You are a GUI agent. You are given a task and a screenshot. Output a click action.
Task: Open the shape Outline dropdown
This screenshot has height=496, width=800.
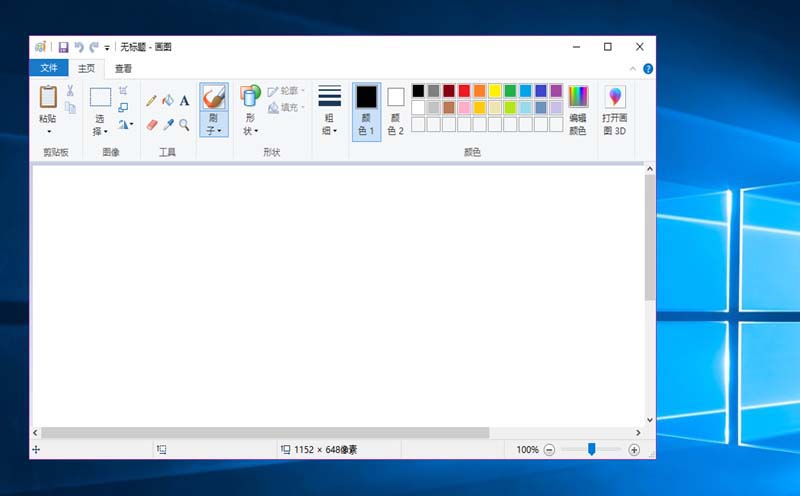tap(286, 91)
